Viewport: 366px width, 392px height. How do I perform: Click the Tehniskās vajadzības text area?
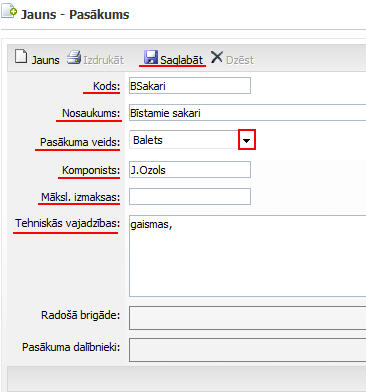point(248,256)
